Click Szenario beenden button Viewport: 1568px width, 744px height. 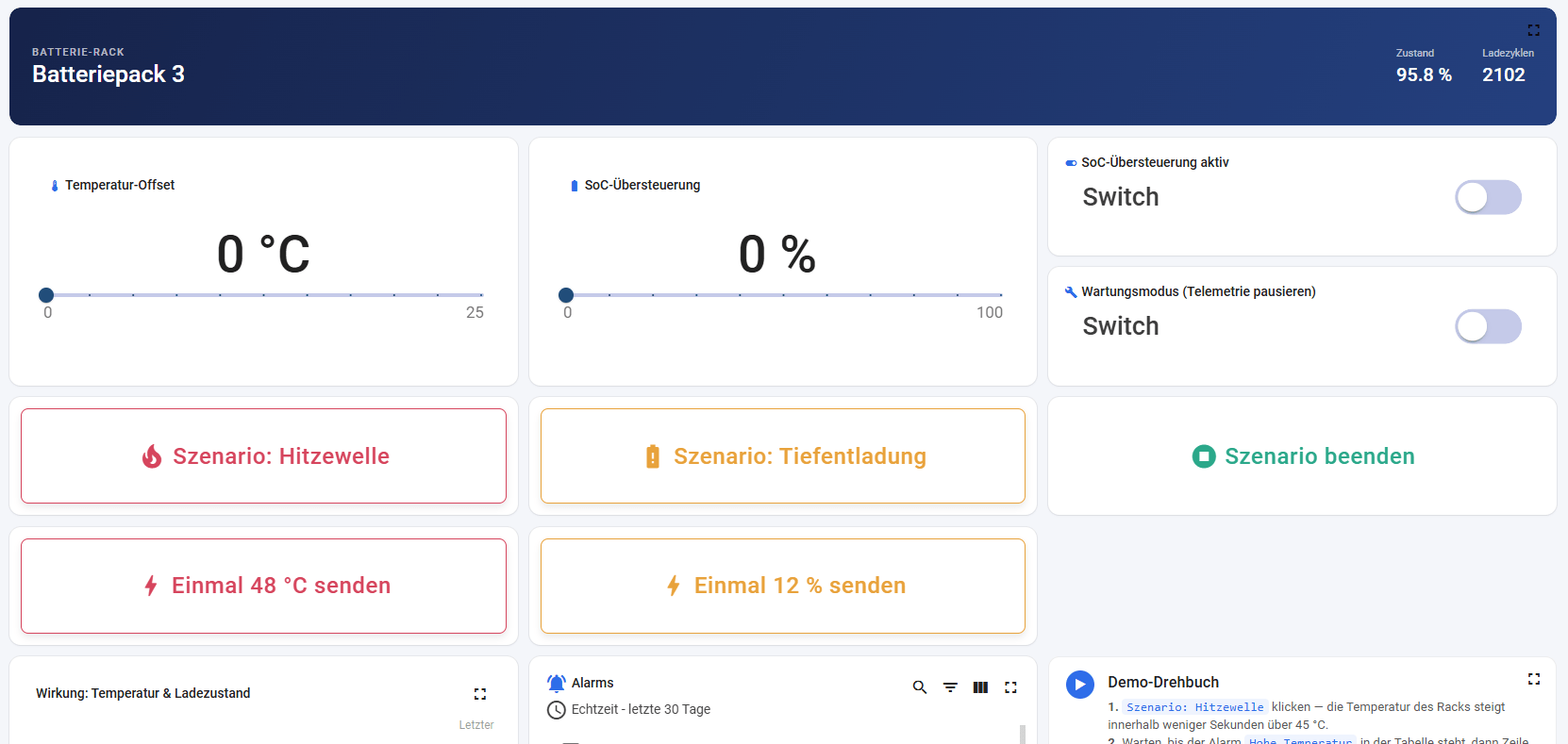[x=1302, y=455]
